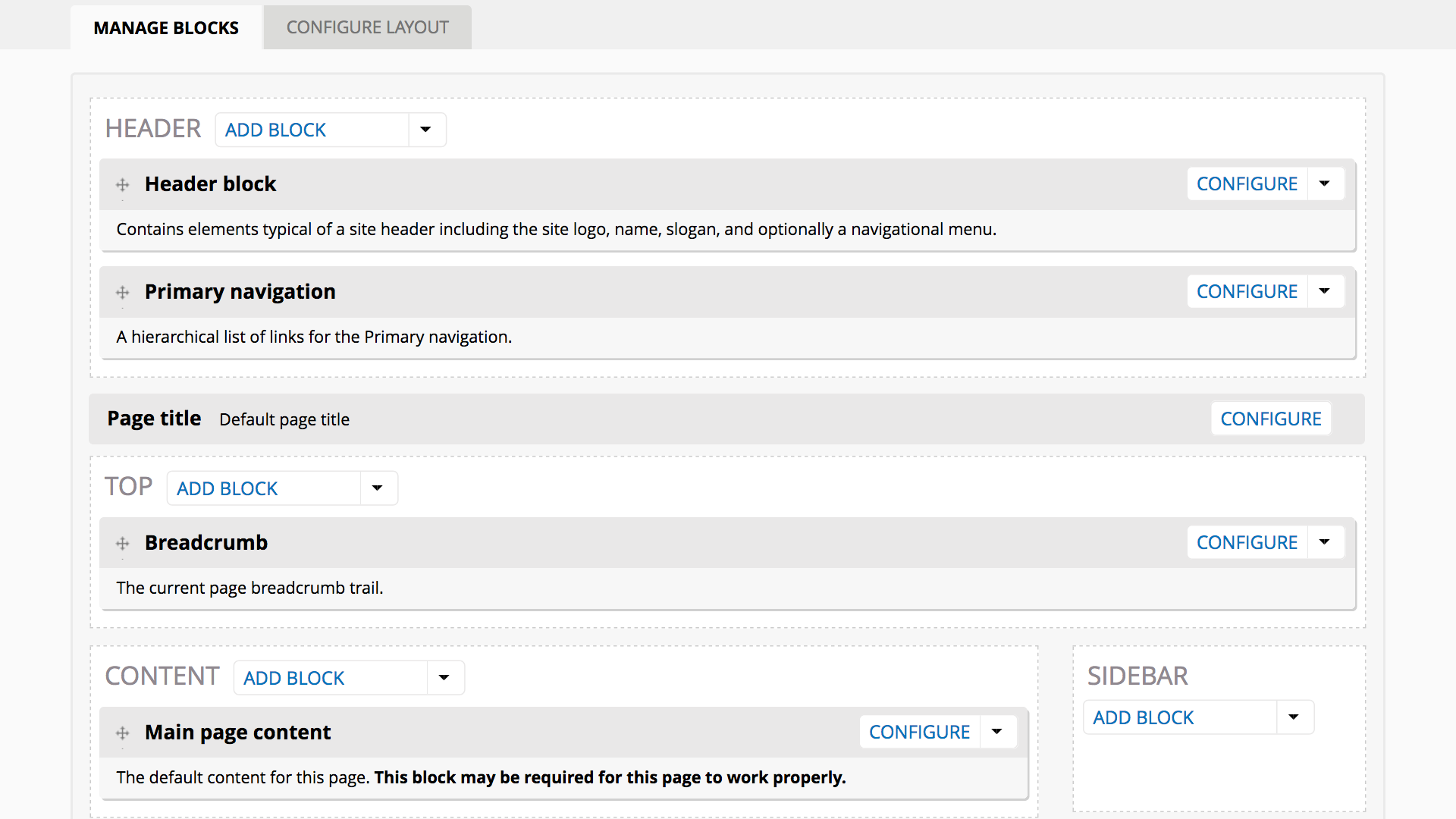Add Block to the Header region
The height and width of the screenshot is (819, 1456).
point(275,130)
